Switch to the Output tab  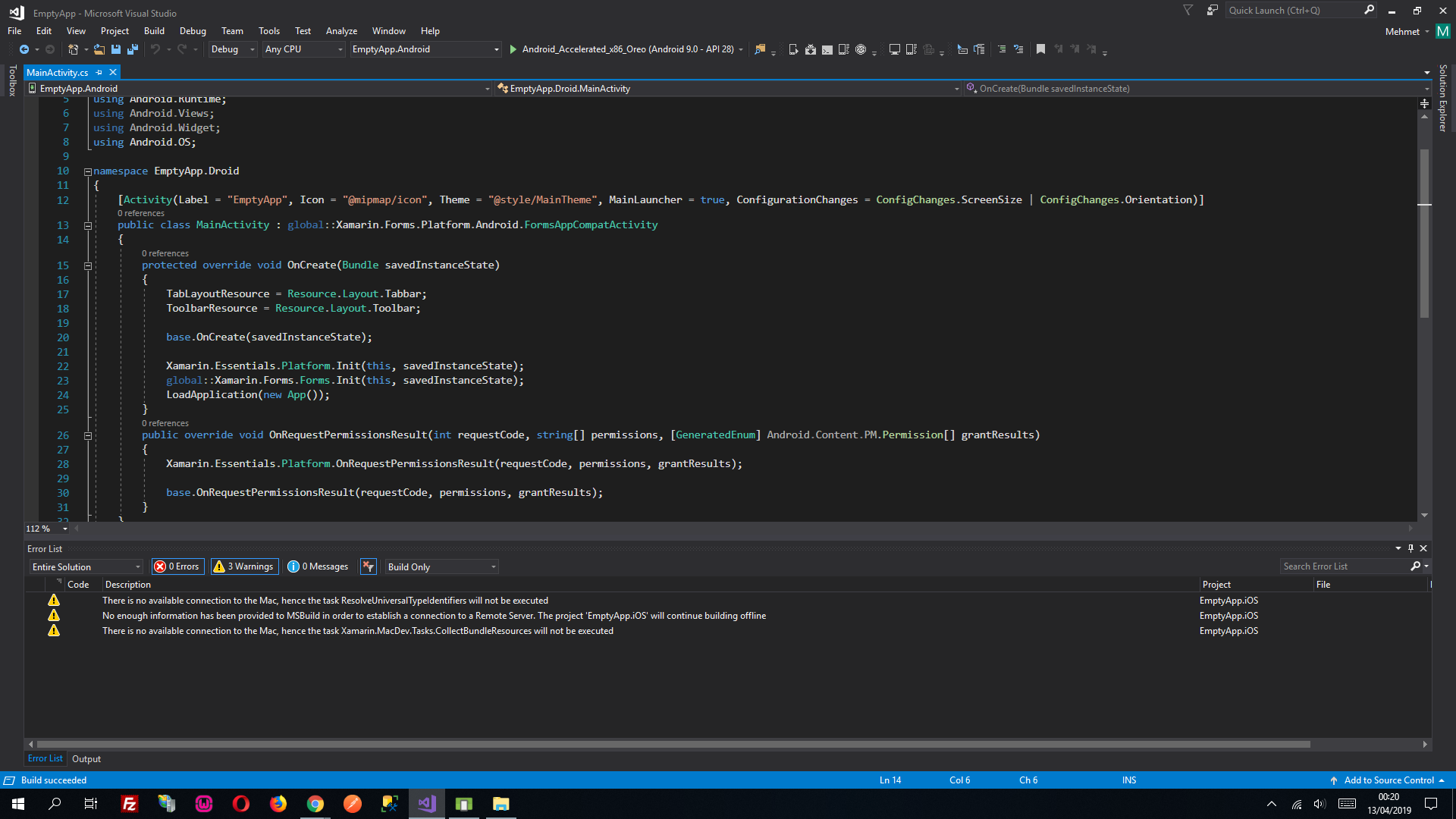tap(86, 758)
